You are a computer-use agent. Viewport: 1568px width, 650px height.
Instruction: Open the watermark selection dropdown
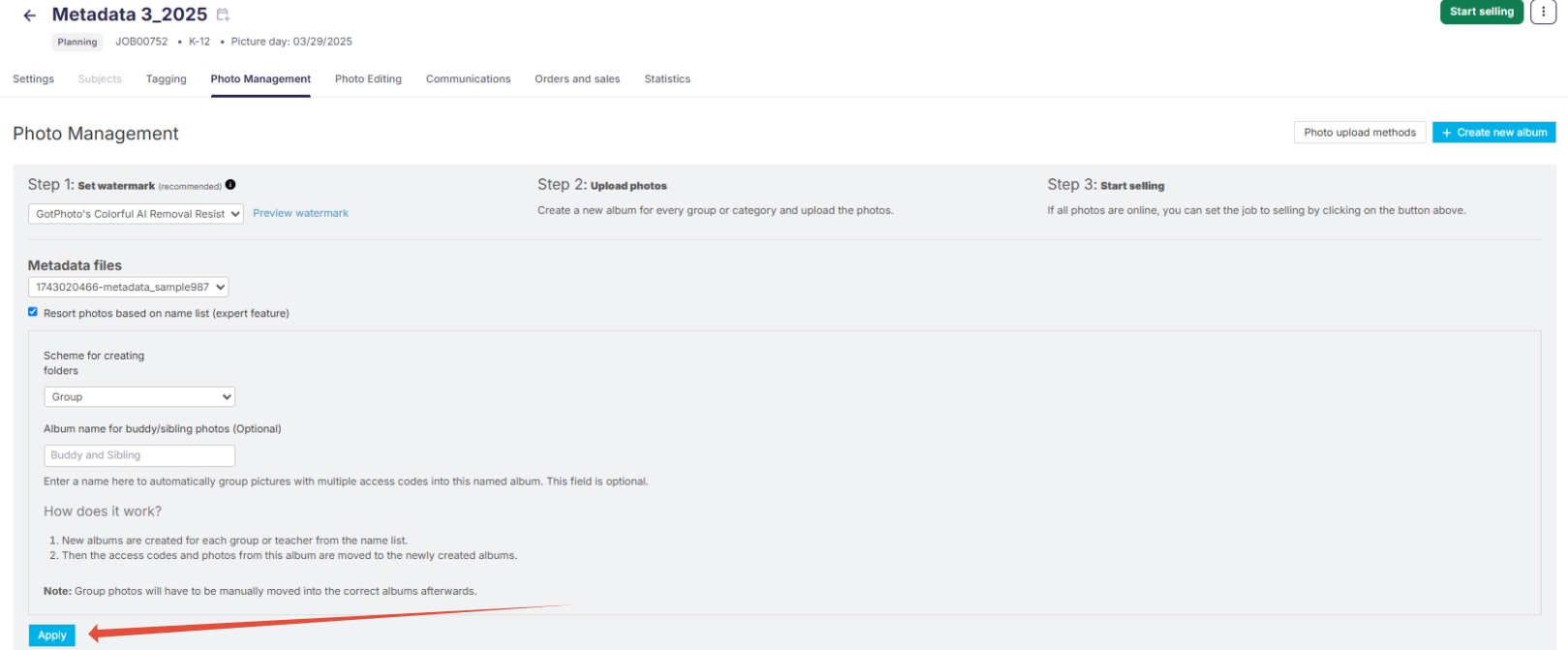point(136,214)
